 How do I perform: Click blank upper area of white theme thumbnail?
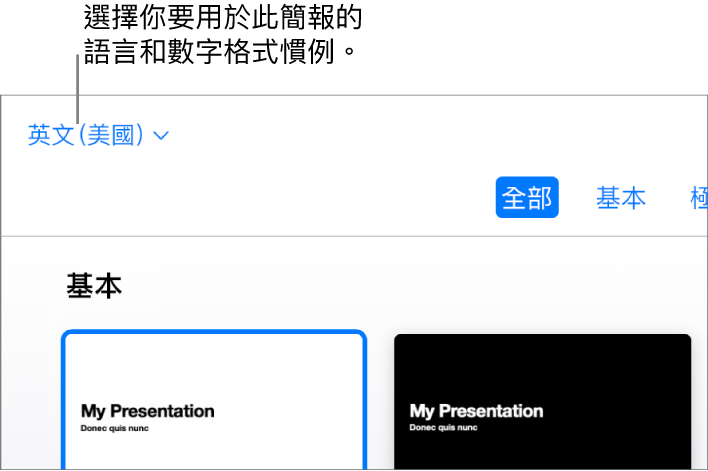tap(213, 365)
